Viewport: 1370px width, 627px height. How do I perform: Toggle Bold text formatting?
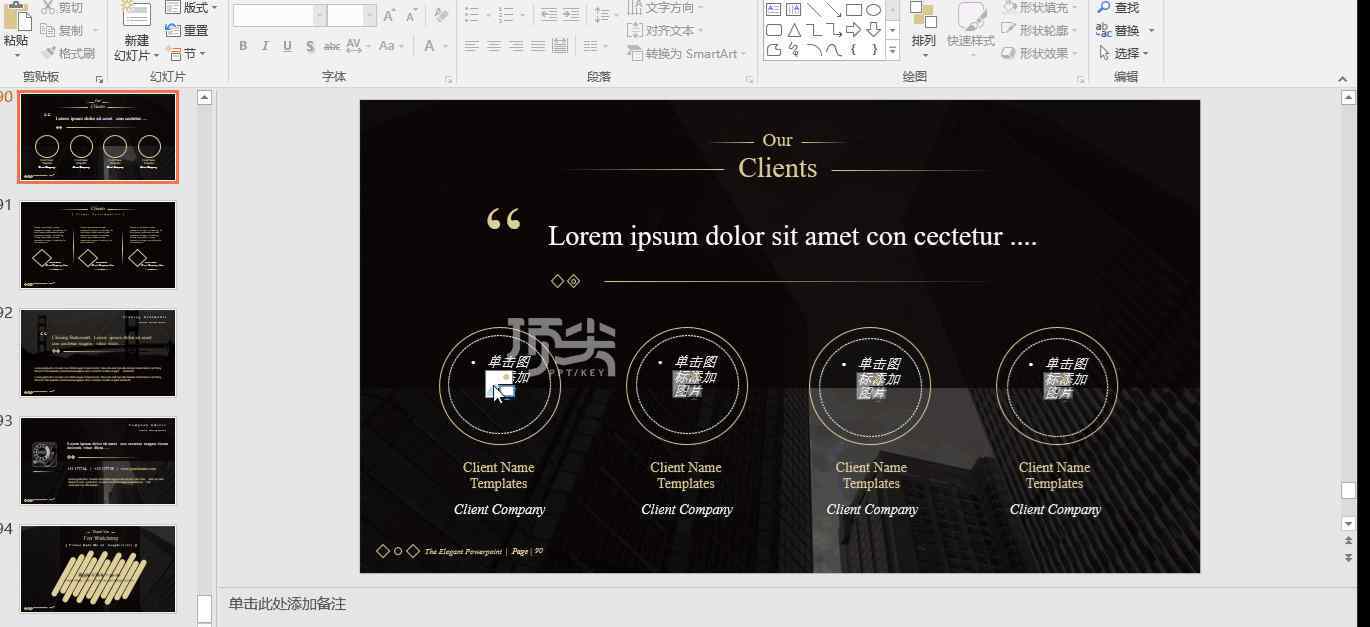coord(243,46)
